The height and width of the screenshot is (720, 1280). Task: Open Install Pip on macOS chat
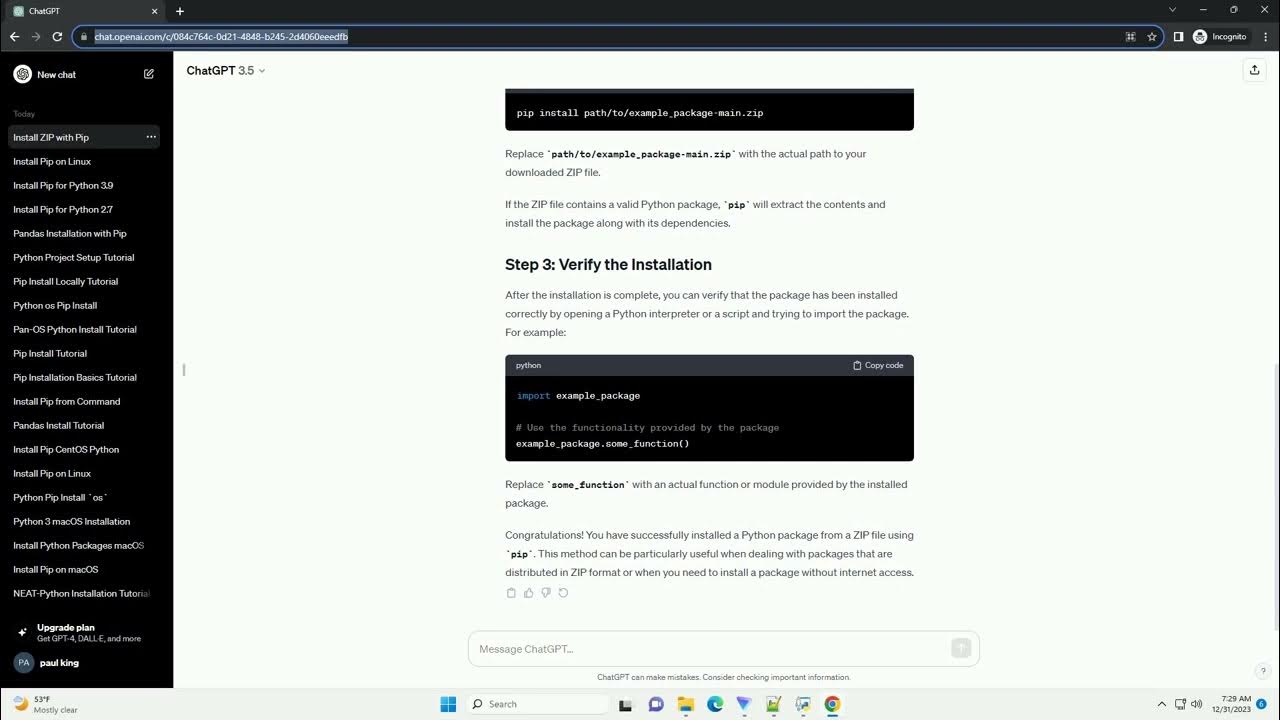pyautogui.click(x=84, y=569)
